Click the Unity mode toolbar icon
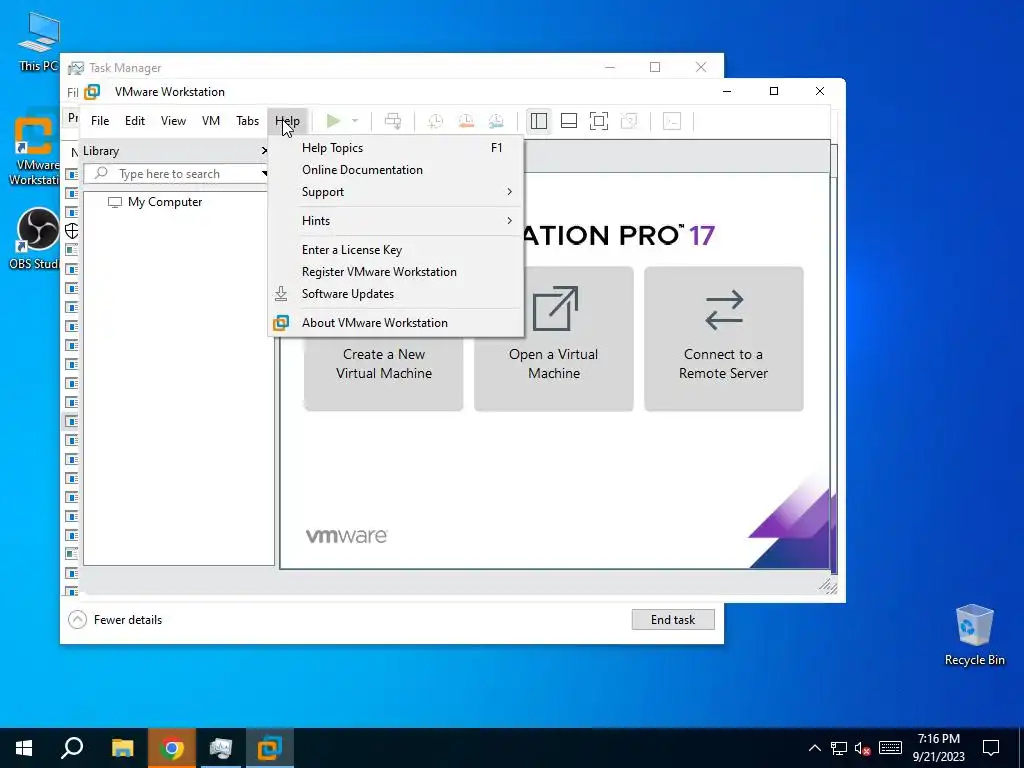1024x768 pixels. pyautogui.click(x=629, y=121)
